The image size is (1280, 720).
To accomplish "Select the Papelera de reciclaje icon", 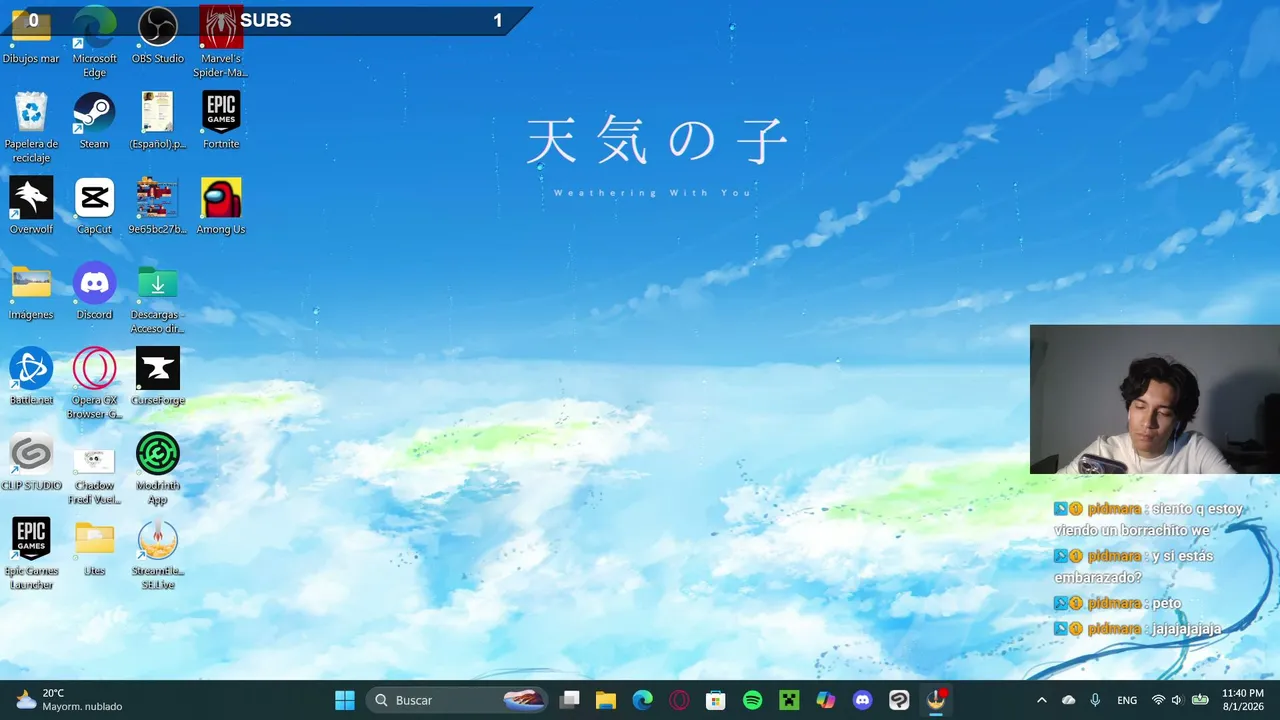I will [31, 128].
